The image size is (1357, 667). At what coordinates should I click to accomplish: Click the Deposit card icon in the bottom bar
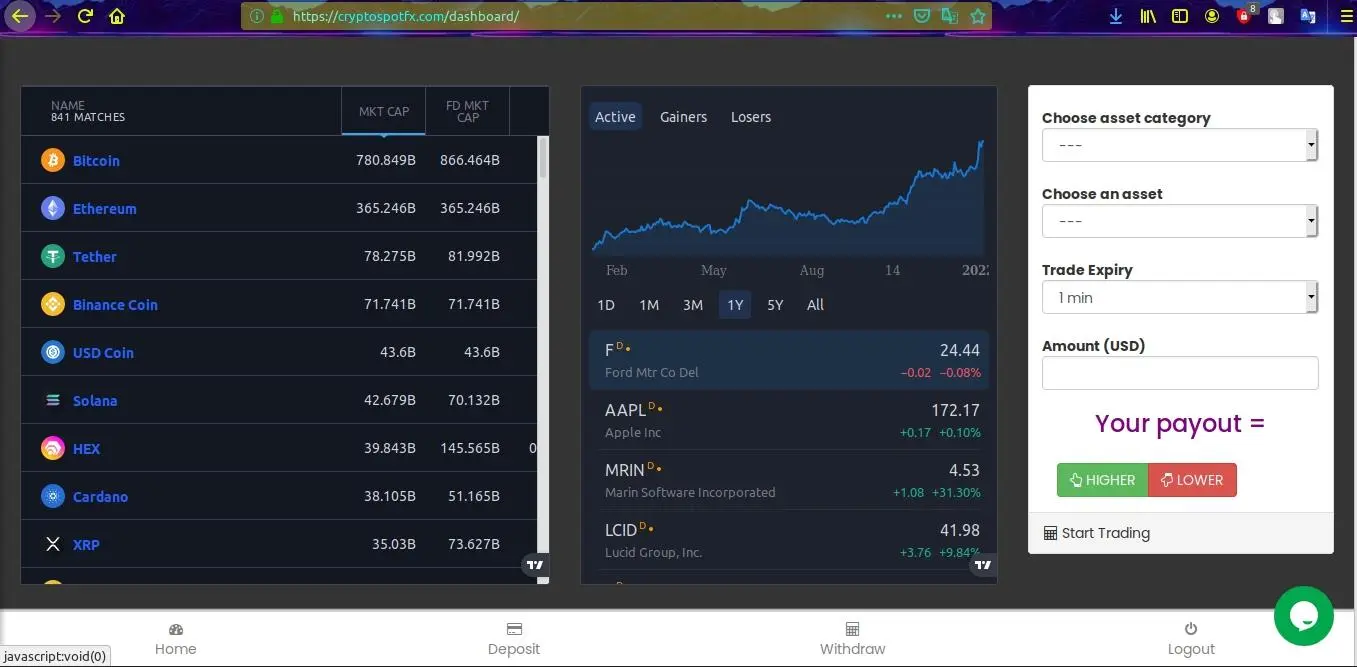click(x=514, y=630)
